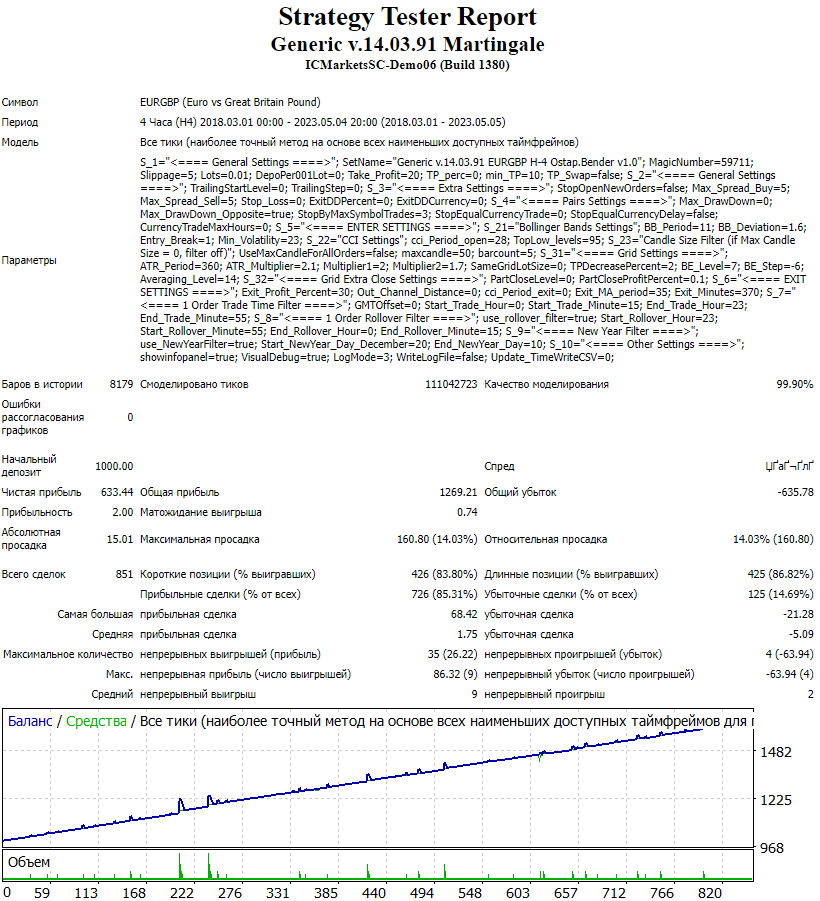Click the 222 x-axis tick label

[182, 894]
